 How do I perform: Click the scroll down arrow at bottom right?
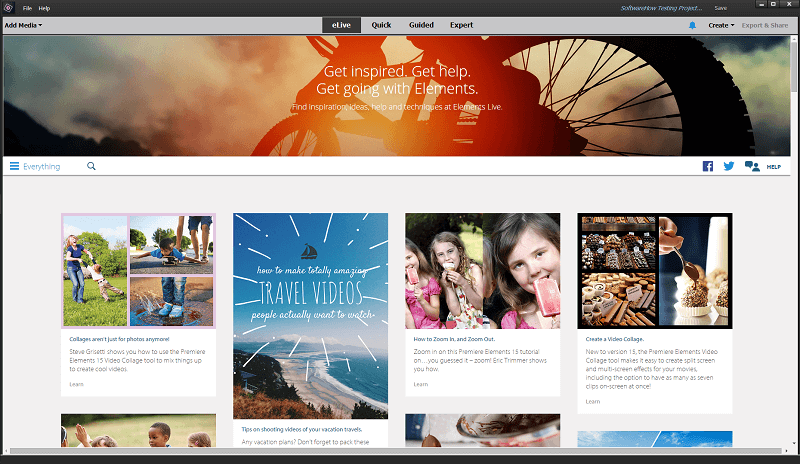[x=794, y=444]
